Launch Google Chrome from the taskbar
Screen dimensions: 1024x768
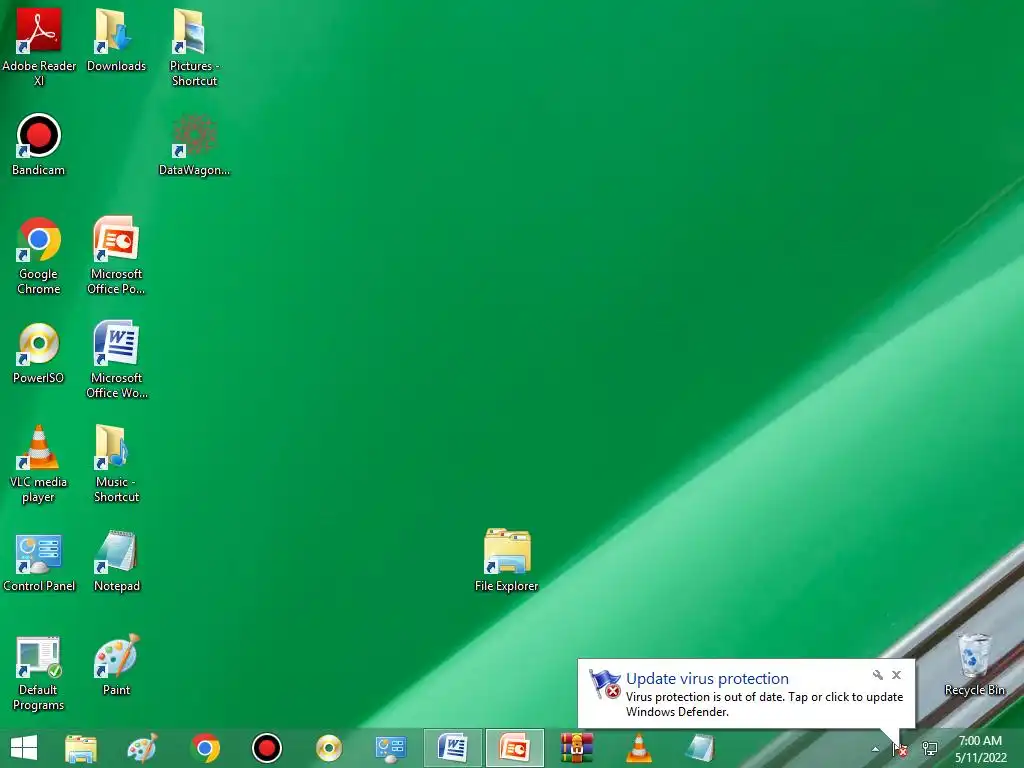point(205,748)
